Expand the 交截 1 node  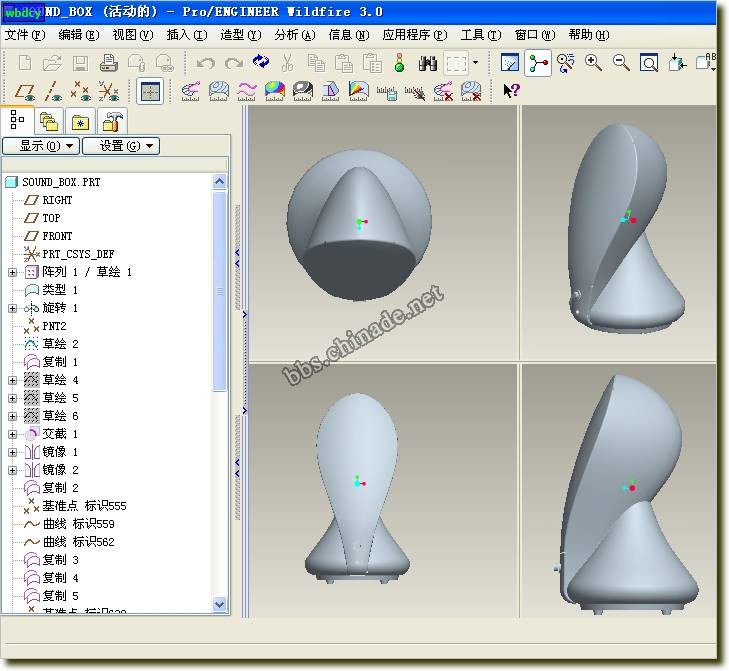(13, 434)
